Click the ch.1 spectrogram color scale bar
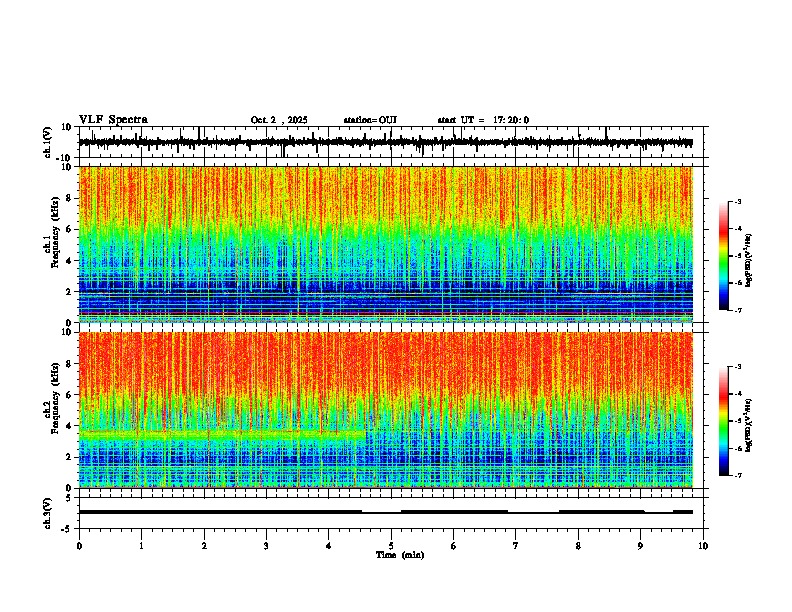Screen dimensions: 792x612 pyautogui.click(x=724, y=256)
